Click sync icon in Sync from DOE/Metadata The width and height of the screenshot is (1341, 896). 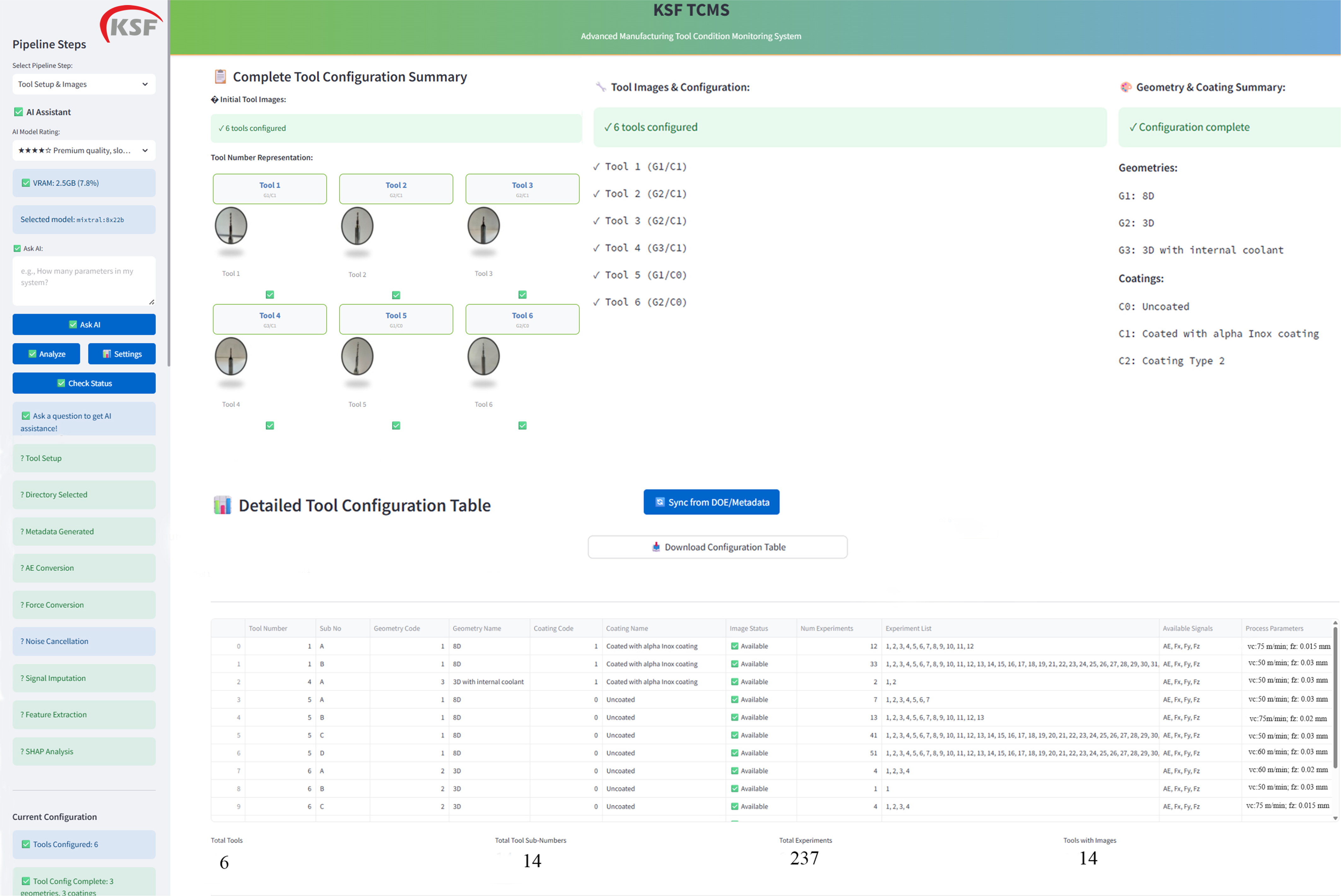[659, 502]
